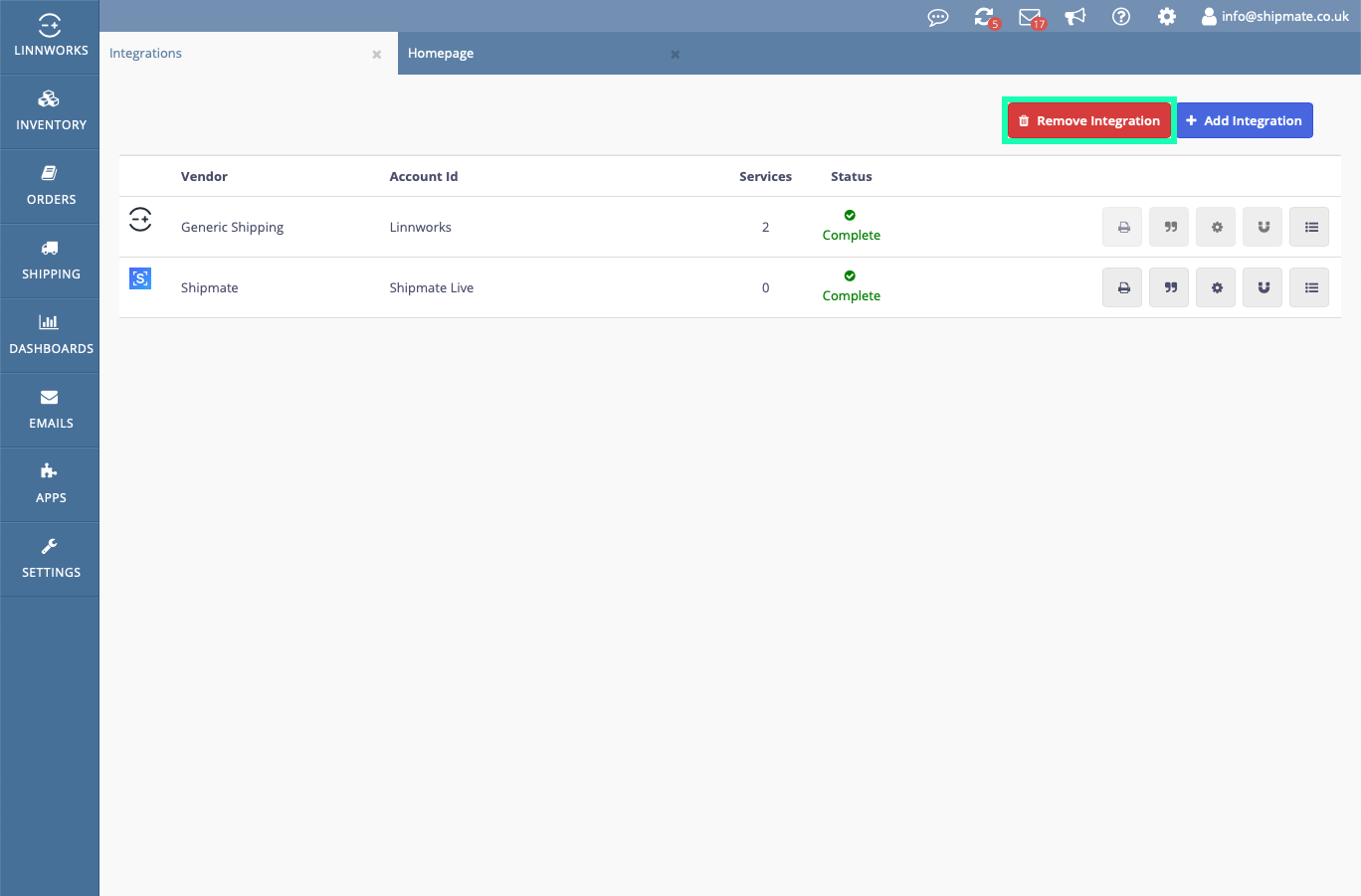Click the sync icon with badge 5
The width and height of the screenshot is (1361, 896).
pyautogui.click(x=985, y=17)
